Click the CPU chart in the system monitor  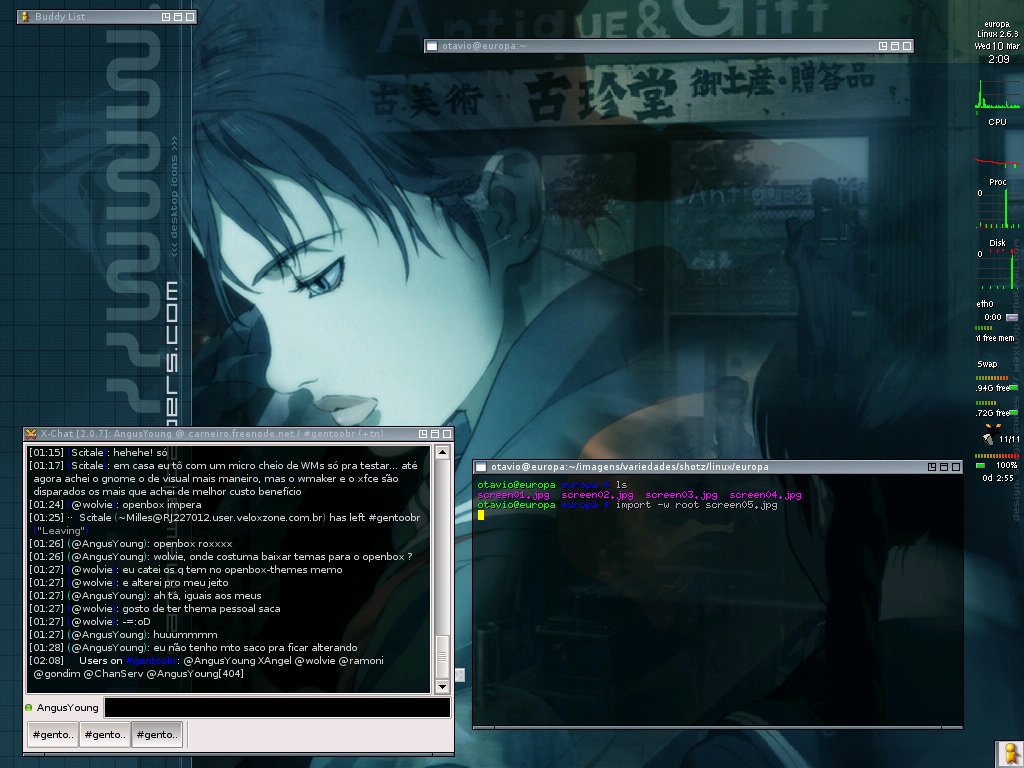997,95
